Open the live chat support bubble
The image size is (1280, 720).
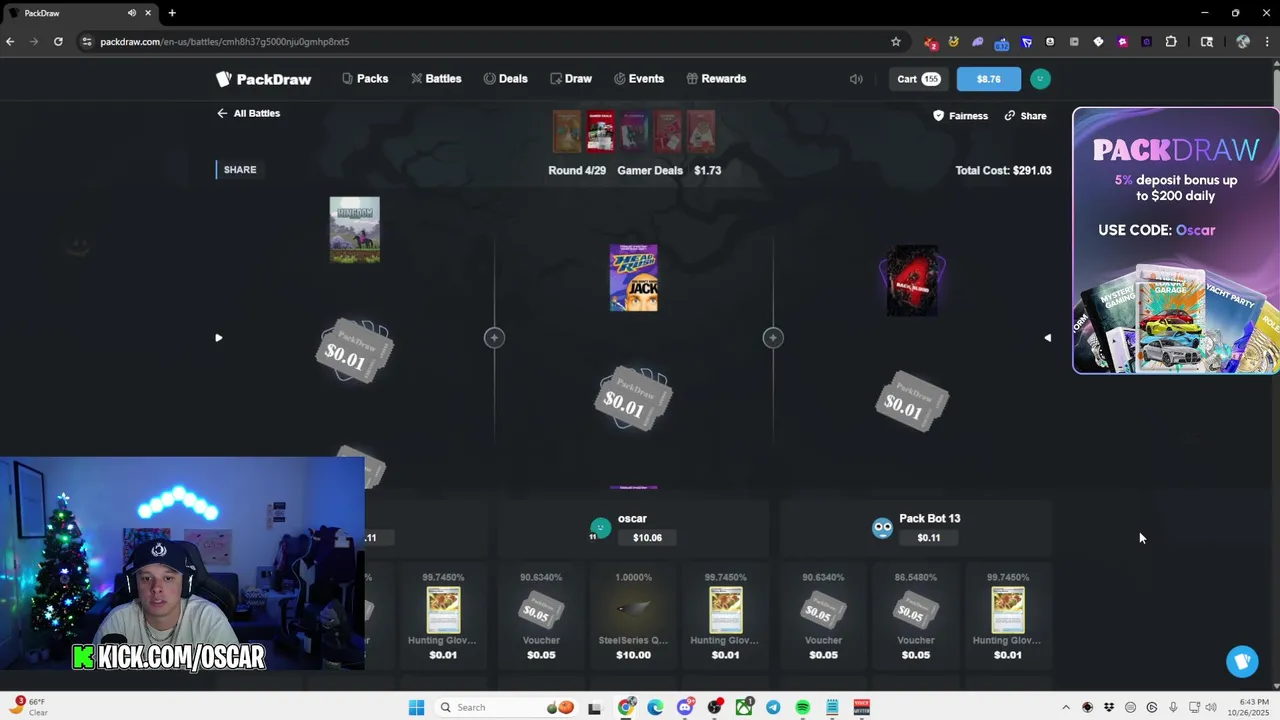(1242, 661)
